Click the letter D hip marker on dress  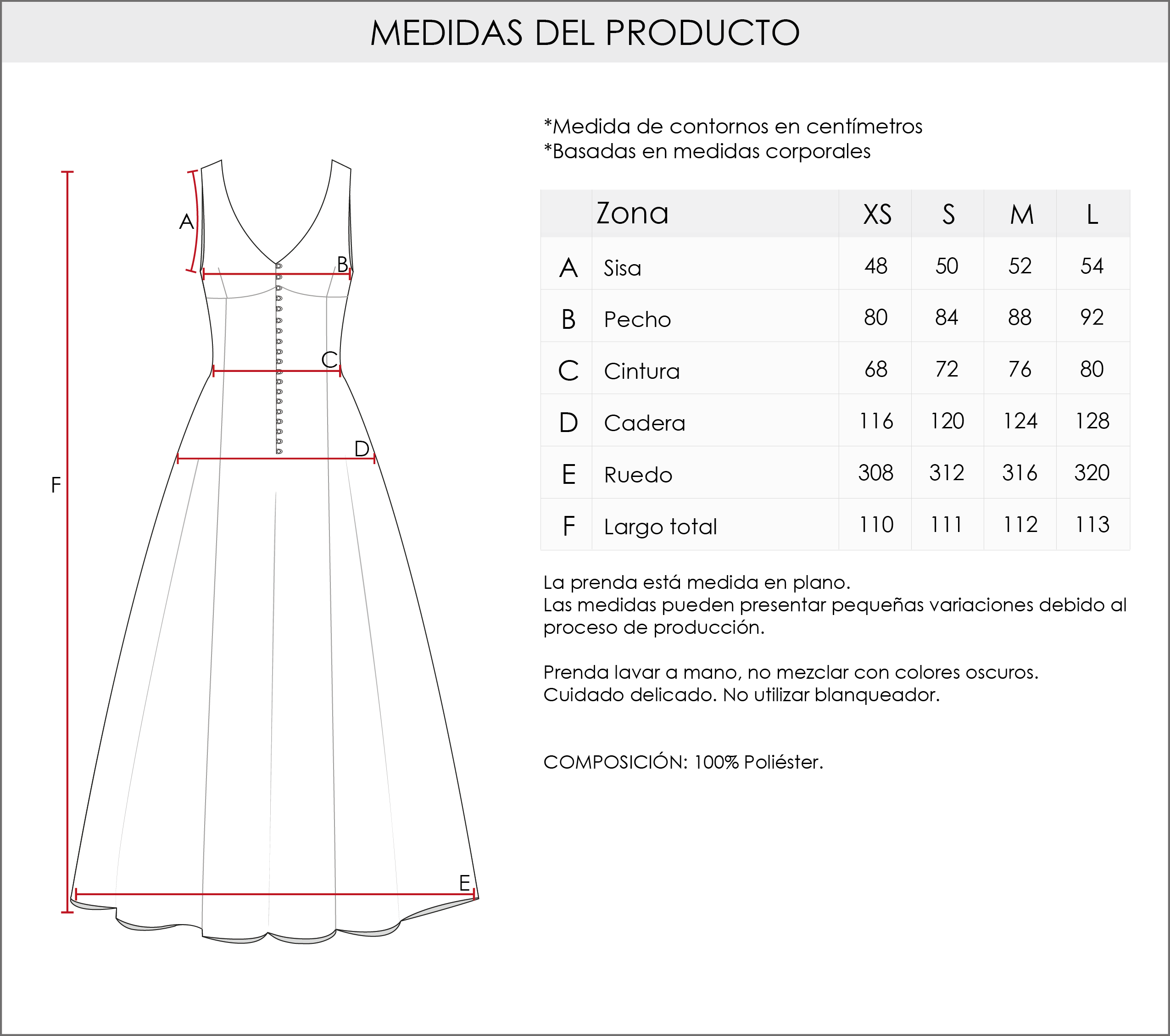click(x=362, y=449)
